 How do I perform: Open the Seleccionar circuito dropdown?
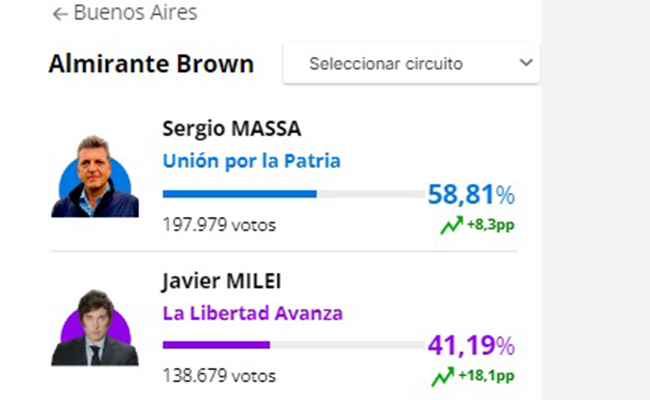[x=411, y=63]
